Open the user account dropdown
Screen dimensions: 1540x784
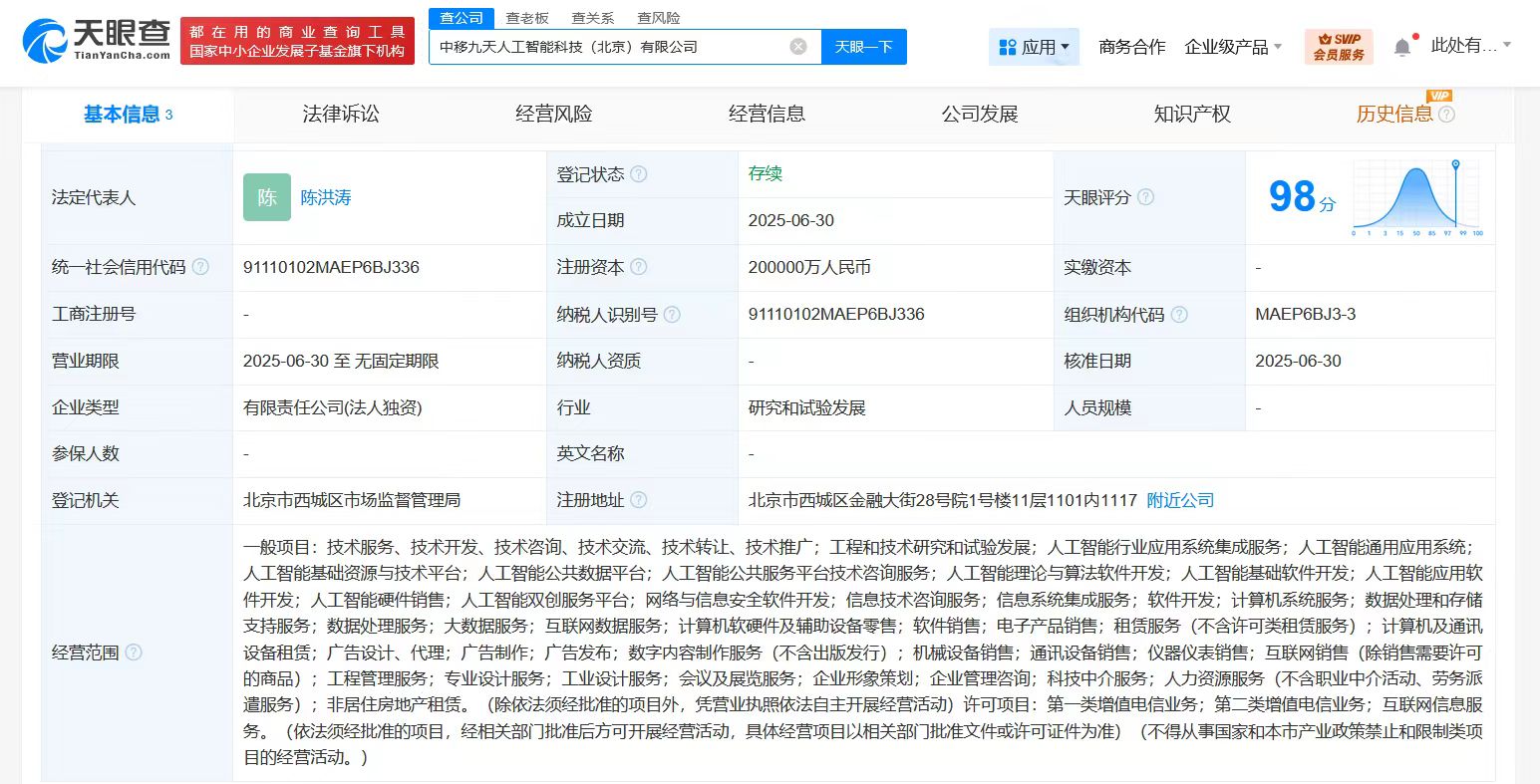point(1471,46)
